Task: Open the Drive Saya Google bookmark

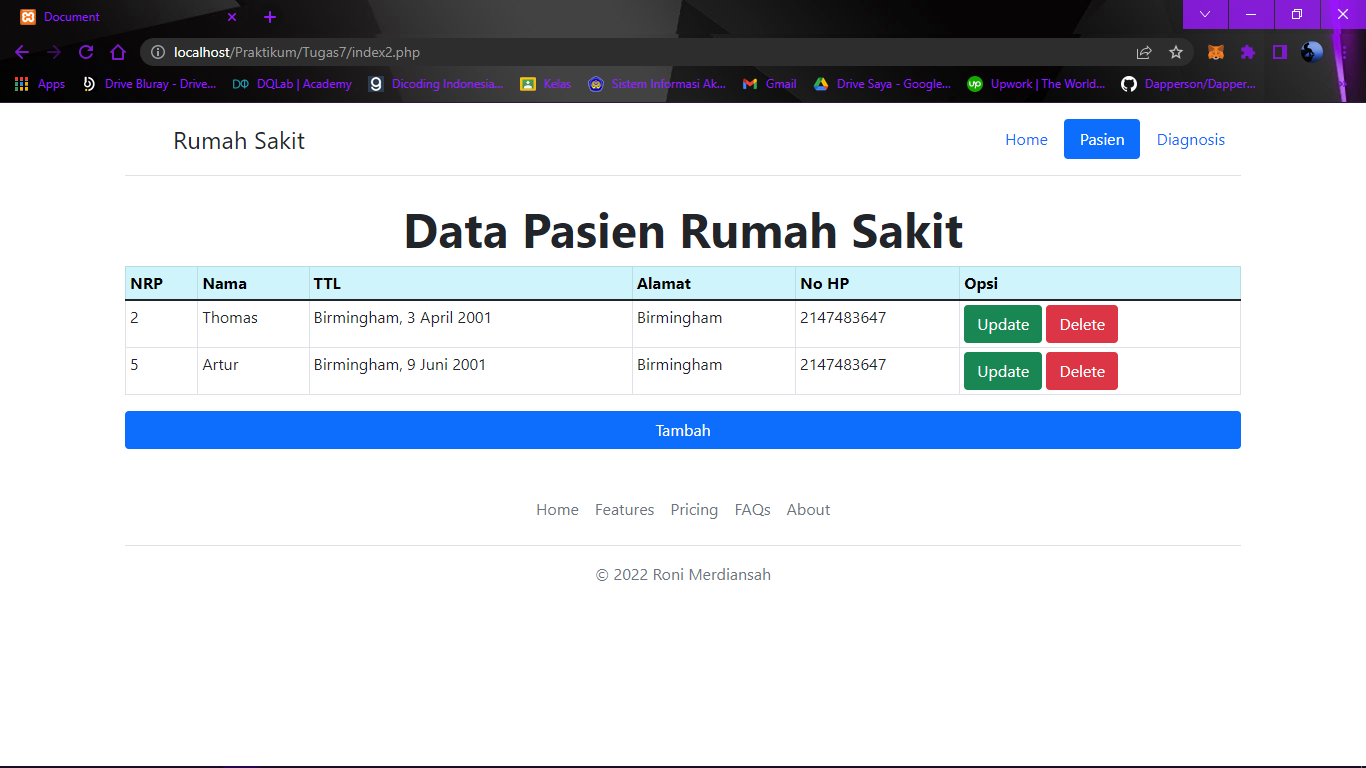Action: [x=882, y=84]
